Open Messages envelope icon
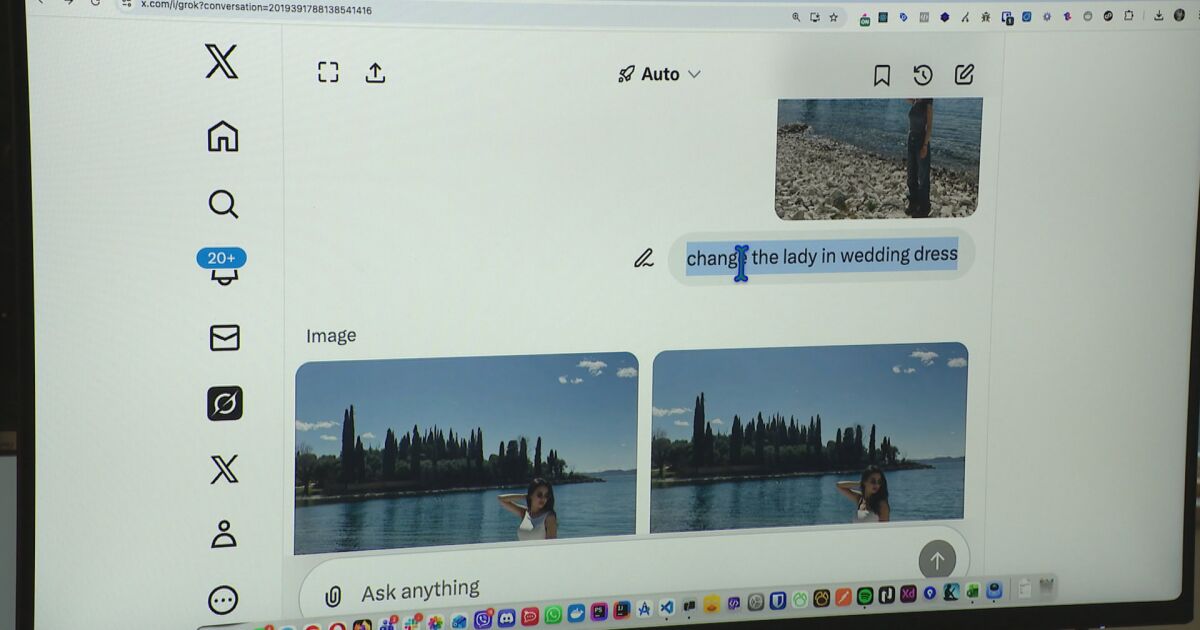The image size is (1200, 630). 224,338
